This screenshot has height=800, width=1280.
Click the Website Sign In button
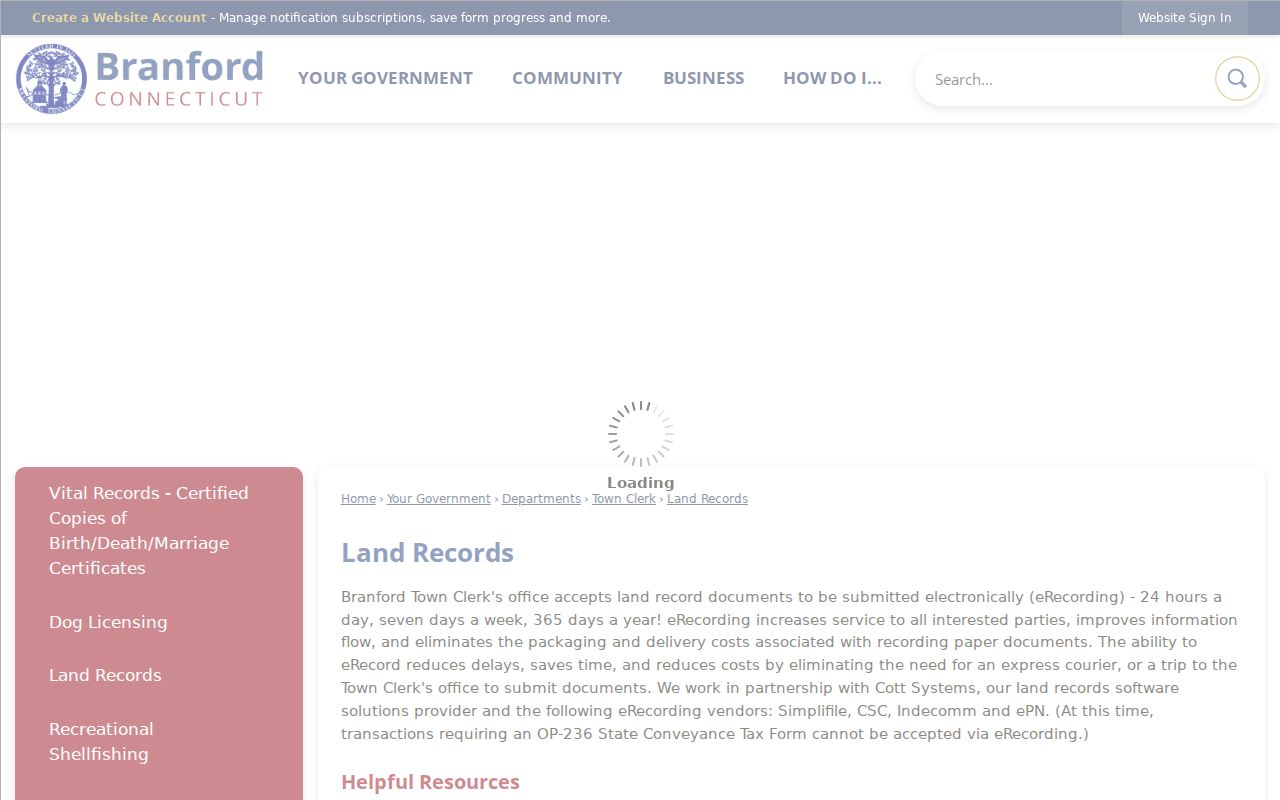tap(1184, 18)
